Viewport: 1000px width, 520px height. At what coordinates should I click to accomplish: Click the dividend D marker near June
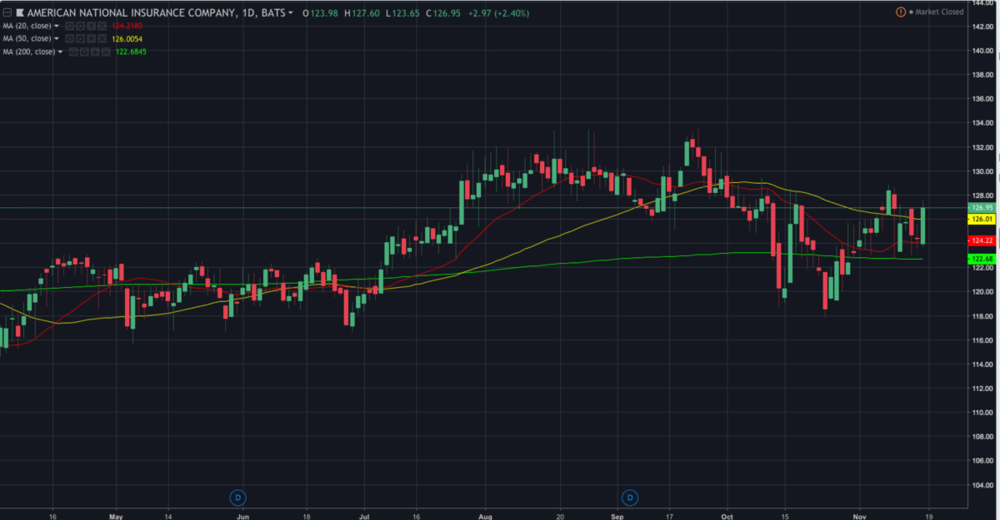tap(238, 497)
